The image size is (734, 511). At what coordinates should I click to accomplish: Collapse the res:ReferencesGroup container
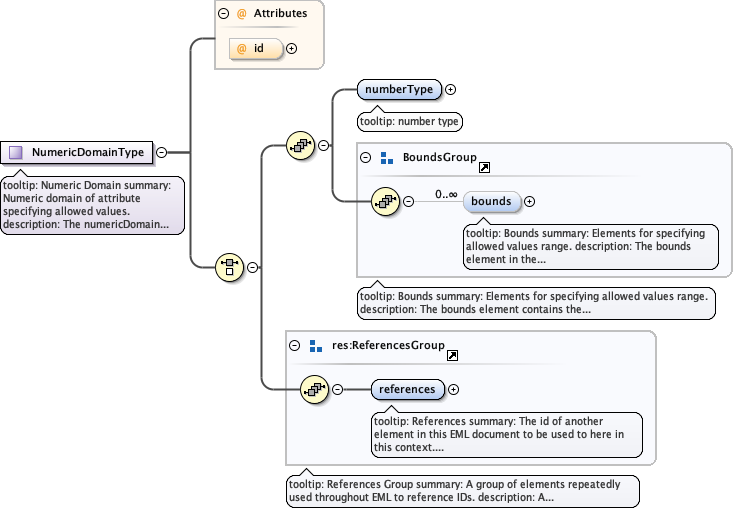tap(294, 346)
